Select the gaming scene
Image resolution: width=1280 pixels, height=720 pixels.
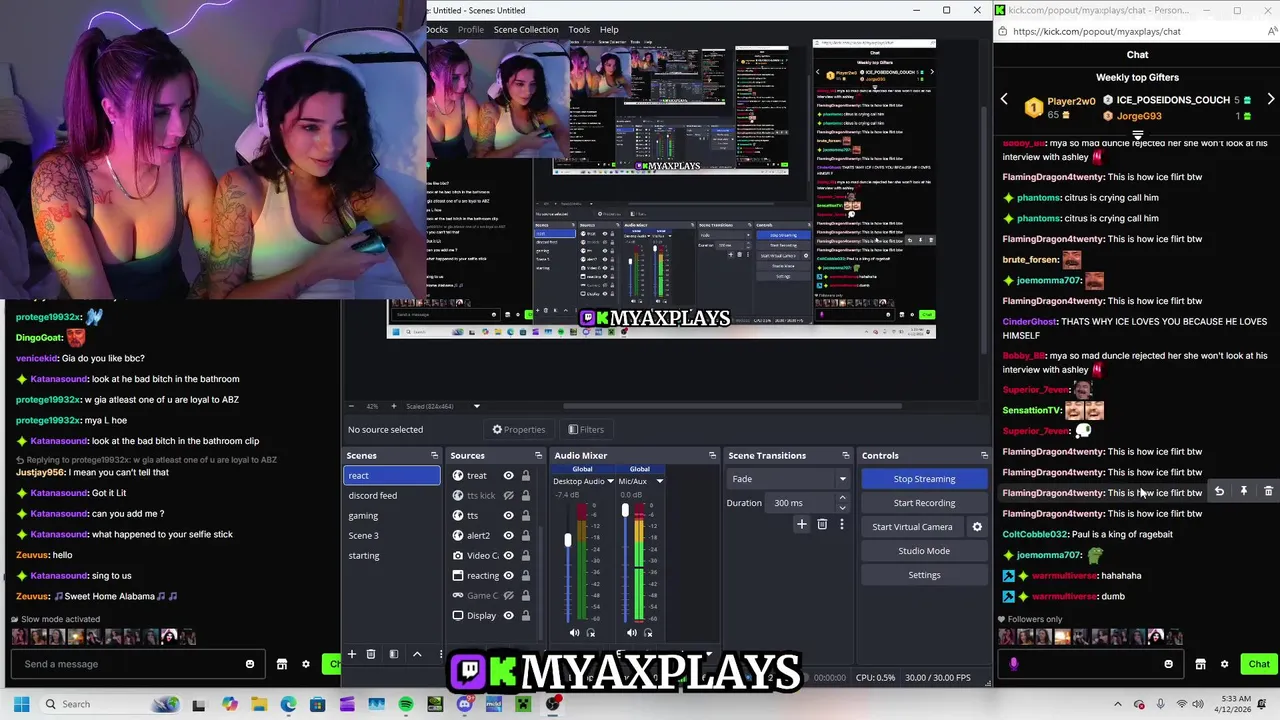pyautogui.click(x=392, y=516)
